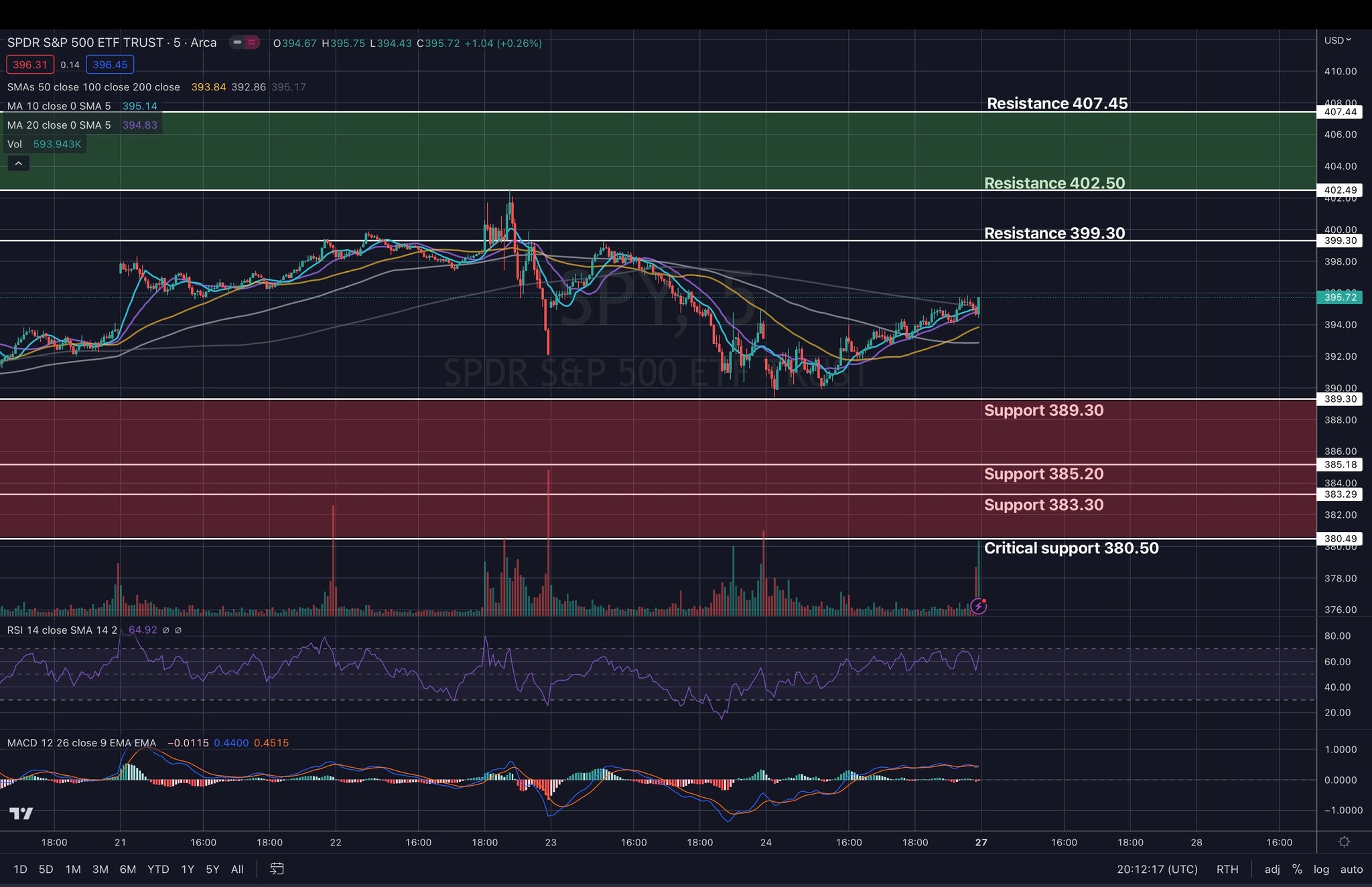Click the Resistance 402.50 label
Screen dimensions: 1372x887
[1054, 183]
